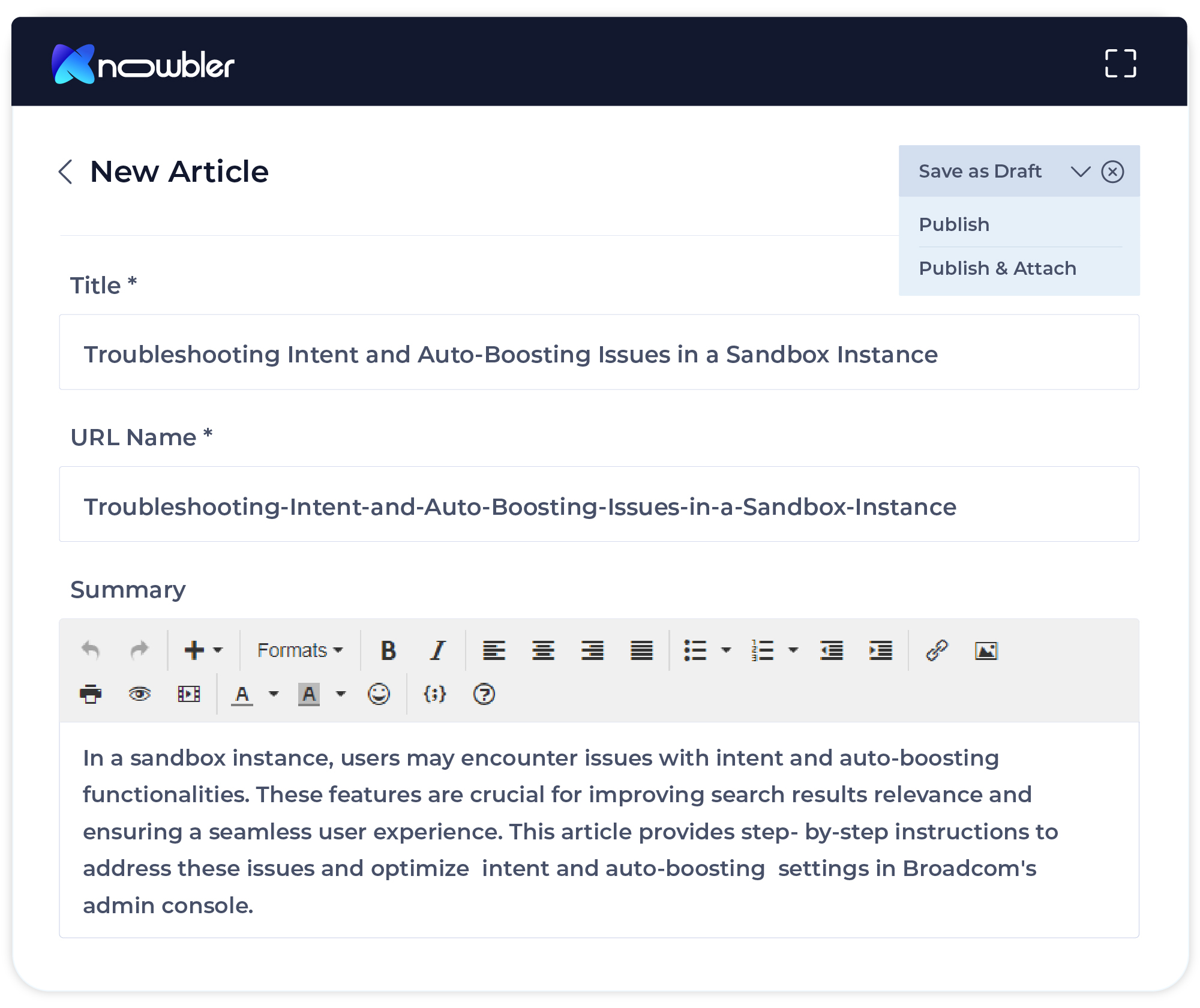Screen dimensions: 1200x1008
Task: Apply text color with underlined A
Action: (x=242, y=695)
